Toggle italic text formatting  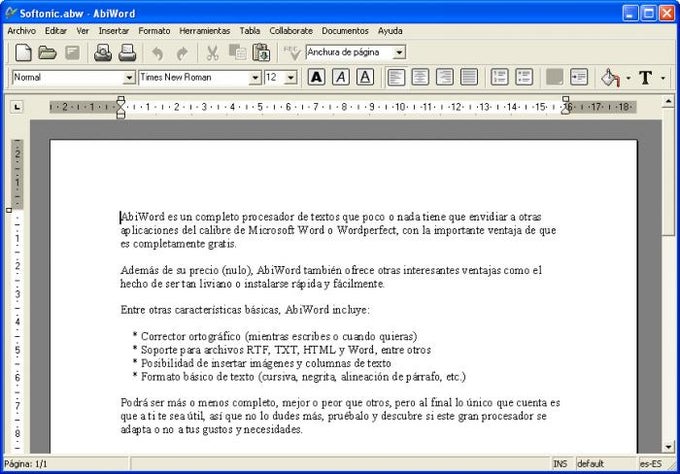tap(341, 77)
